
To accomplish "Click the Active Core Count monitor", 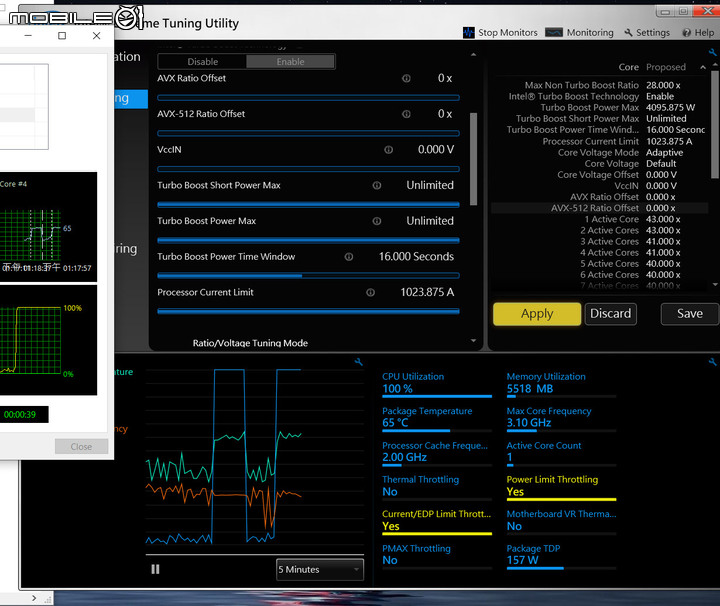I will tap(561, 452).
